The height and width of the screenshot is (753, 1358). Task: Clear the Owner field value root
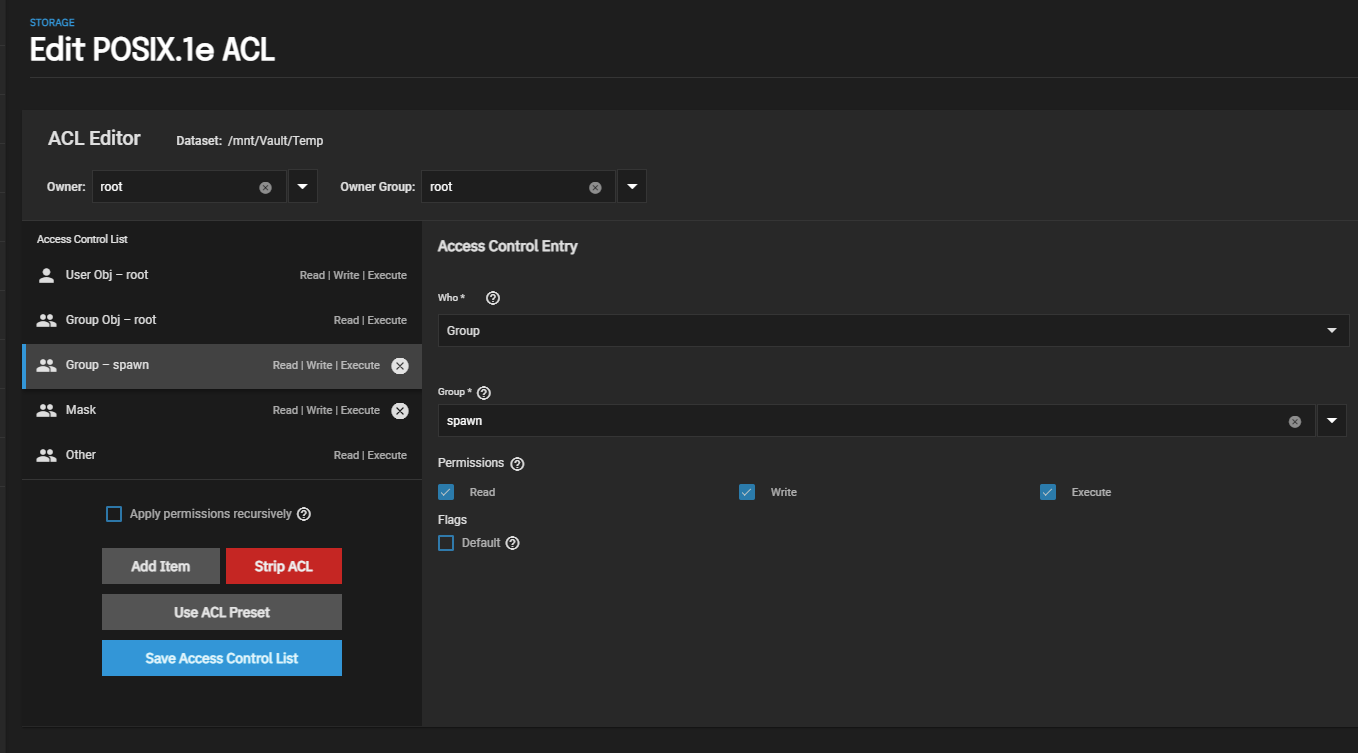[x=265, y=187]
